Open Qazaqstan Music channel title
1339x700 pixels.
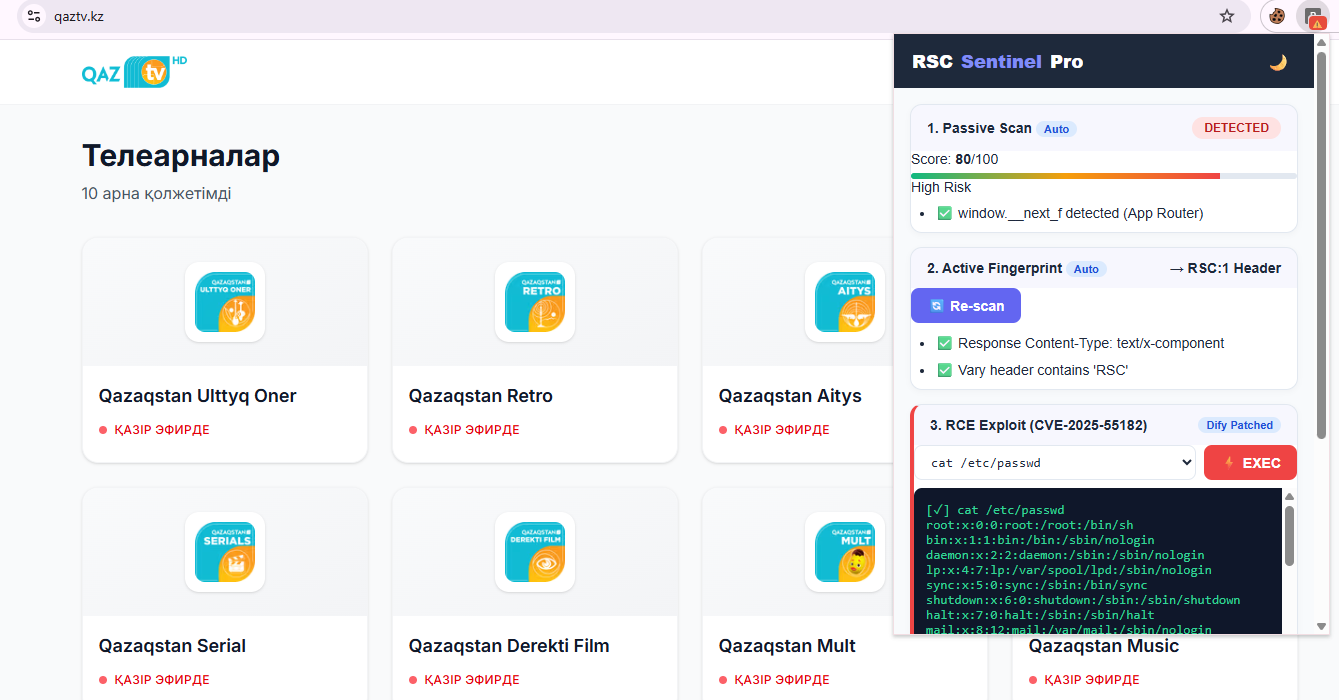click(x=1104, y=646)
